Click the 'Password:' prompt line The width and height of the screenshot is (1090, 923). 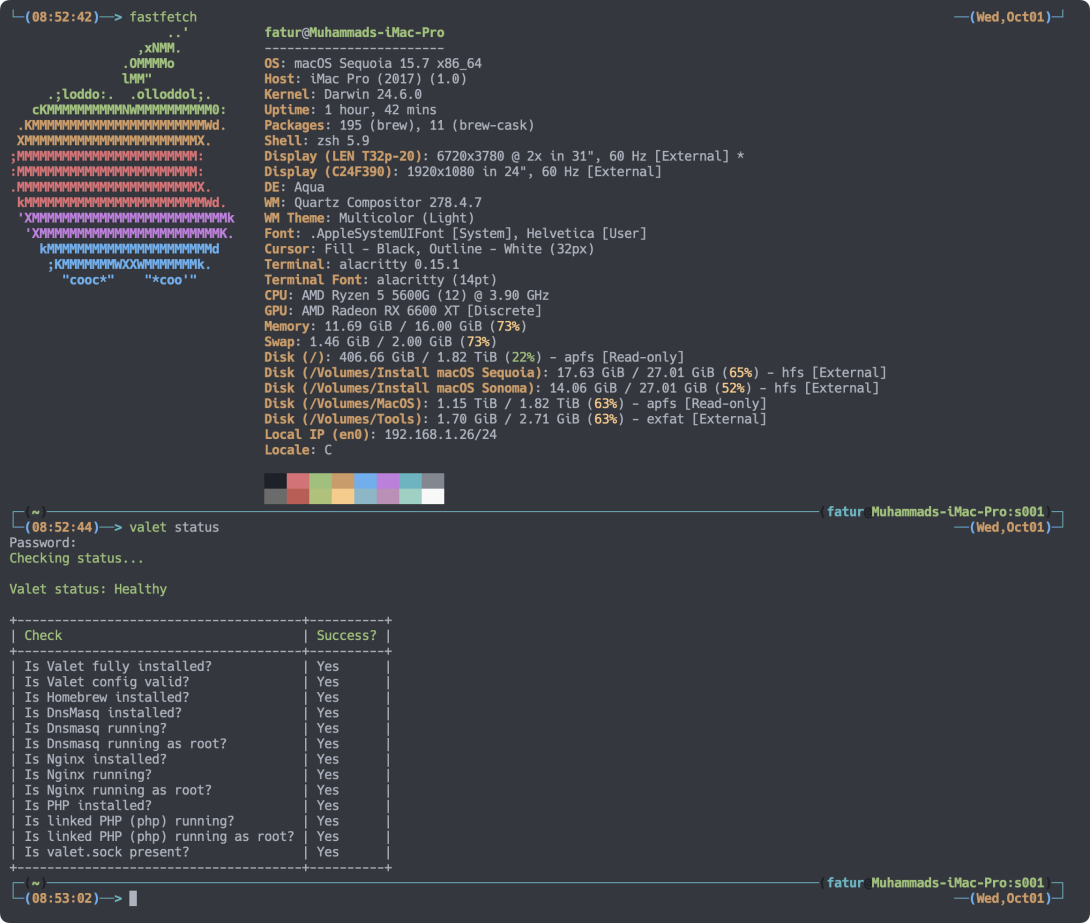coord(42,543)
